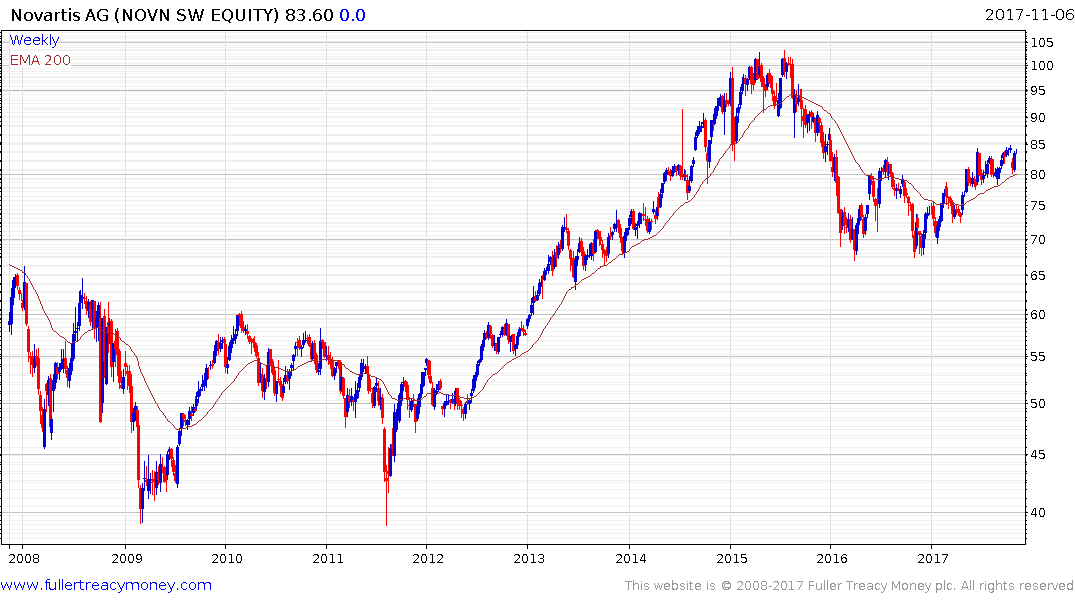The width and height of the screenshot is (1075, 600).
Task: Click the 70 price axis label
Action: pos(1038,240)
